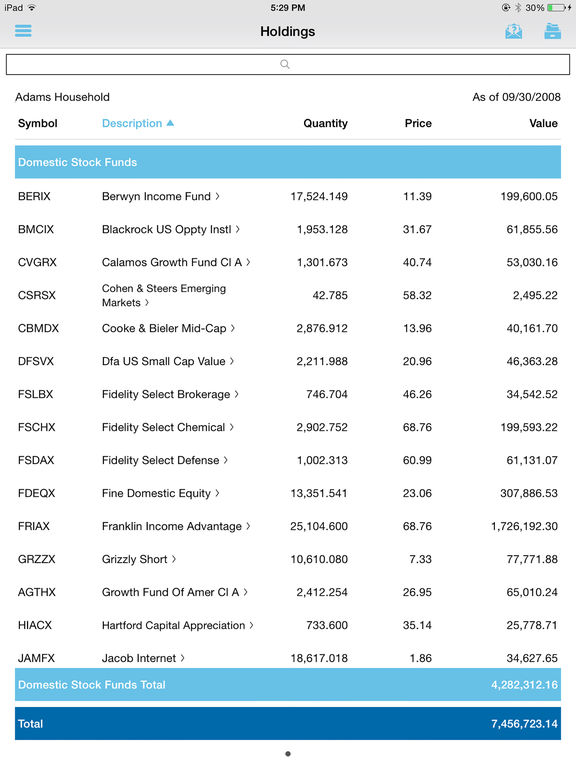The height and width of the screenshot is (768, 576).
Task: Tap the envelope message icon in header
Action: [x=513, y=31]
